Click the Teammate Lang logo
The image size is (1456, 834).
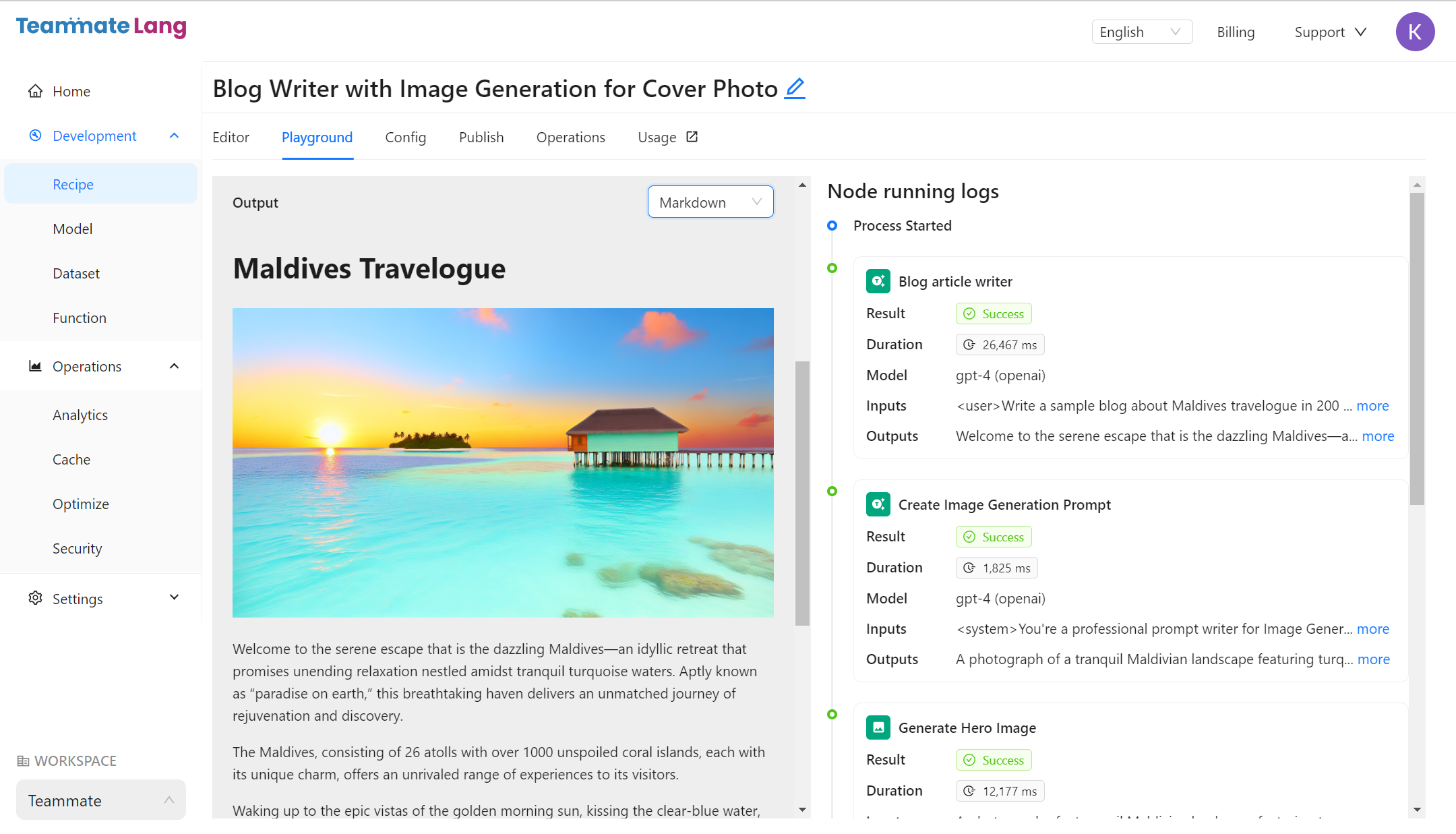pyautogui.click(x=101, y=26)
